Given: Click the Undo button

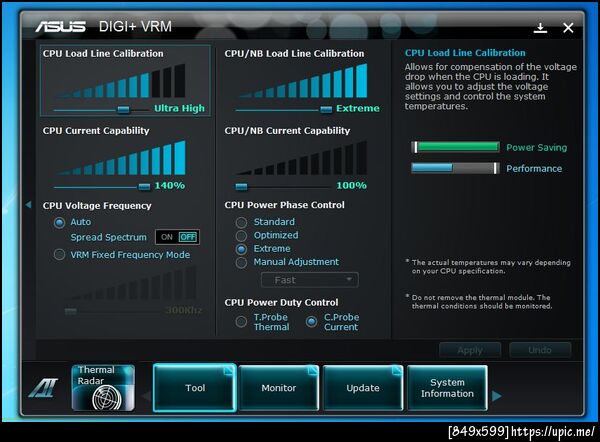Looking at the screenshot, I should [x=540, y=350].
